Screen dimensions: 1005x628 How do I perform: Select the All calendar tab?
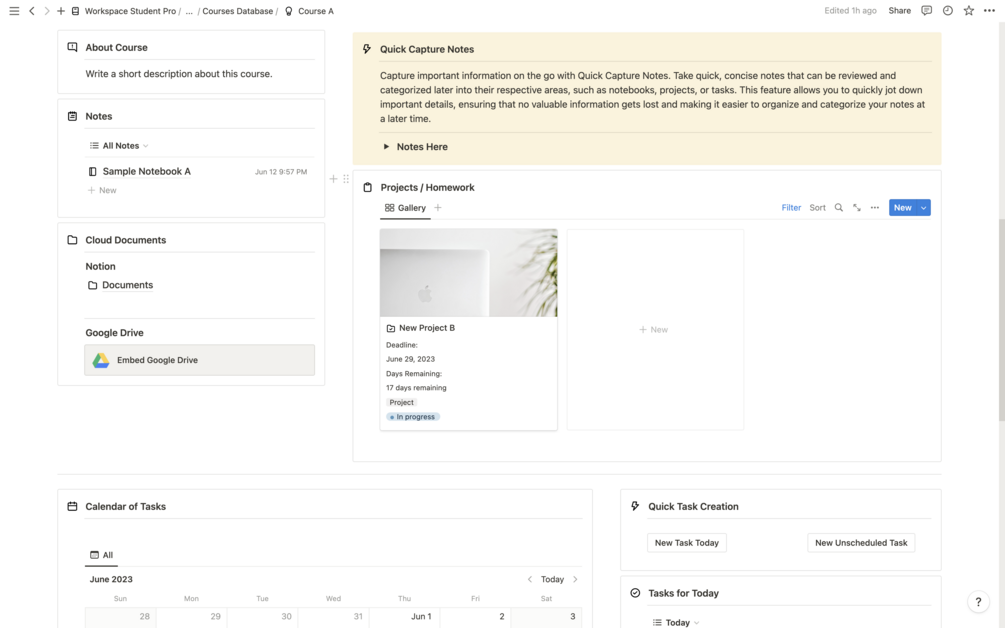[102, 555]
